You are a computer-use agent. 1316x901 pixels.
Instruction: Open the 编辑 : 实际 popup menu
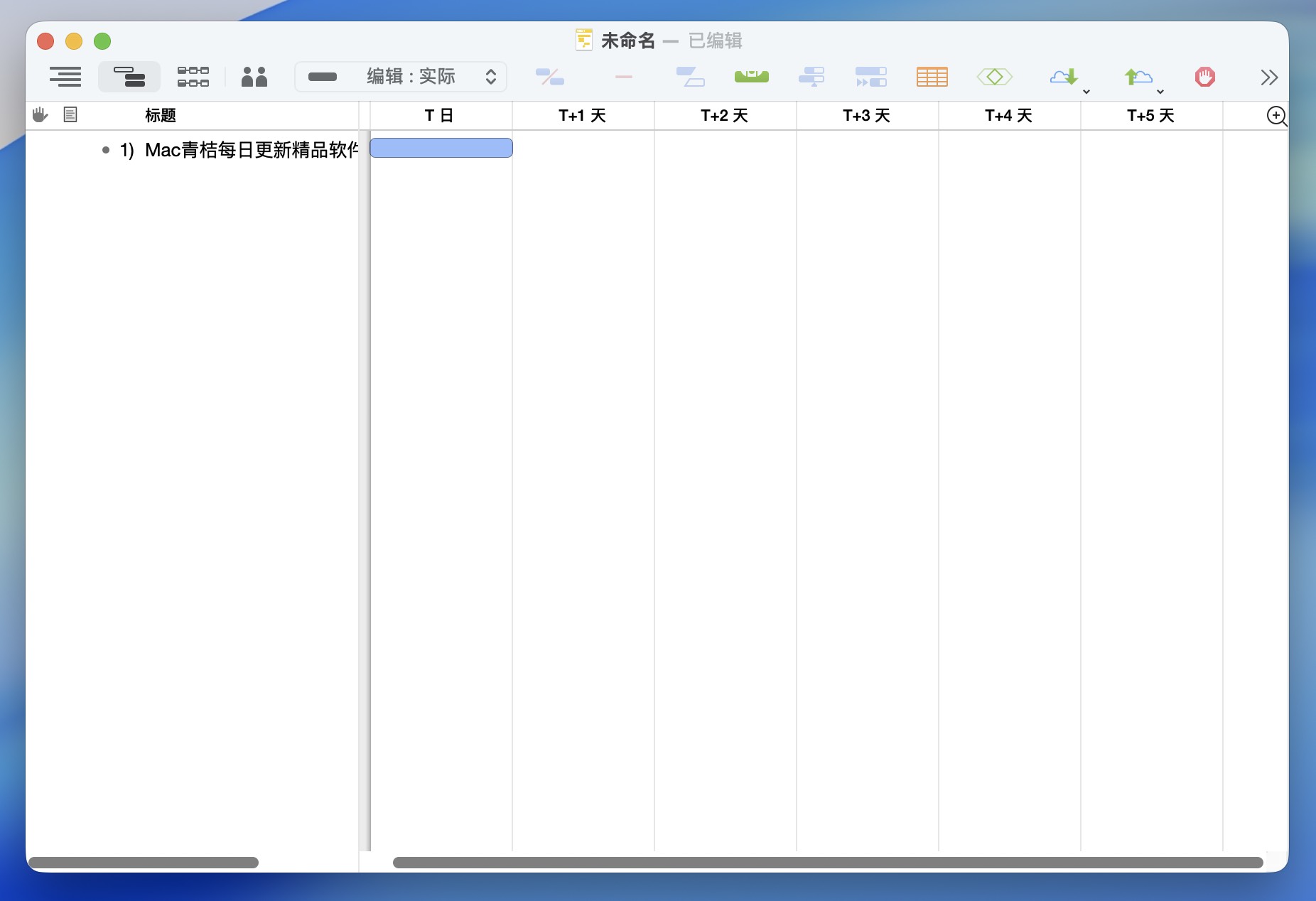point(401,77)
